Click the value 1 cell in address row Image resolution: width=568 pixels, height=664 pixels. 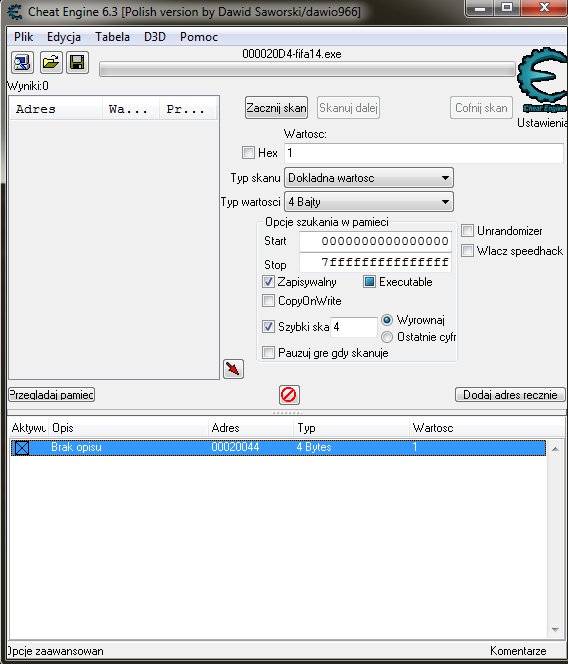(x=415, y=447)
